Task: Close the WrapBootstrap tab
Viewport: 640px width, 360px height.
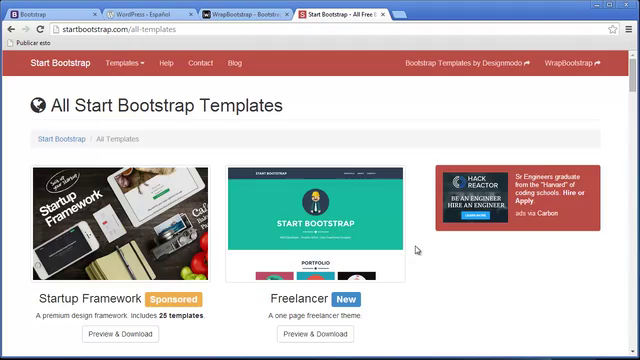Action: (287, 14)
